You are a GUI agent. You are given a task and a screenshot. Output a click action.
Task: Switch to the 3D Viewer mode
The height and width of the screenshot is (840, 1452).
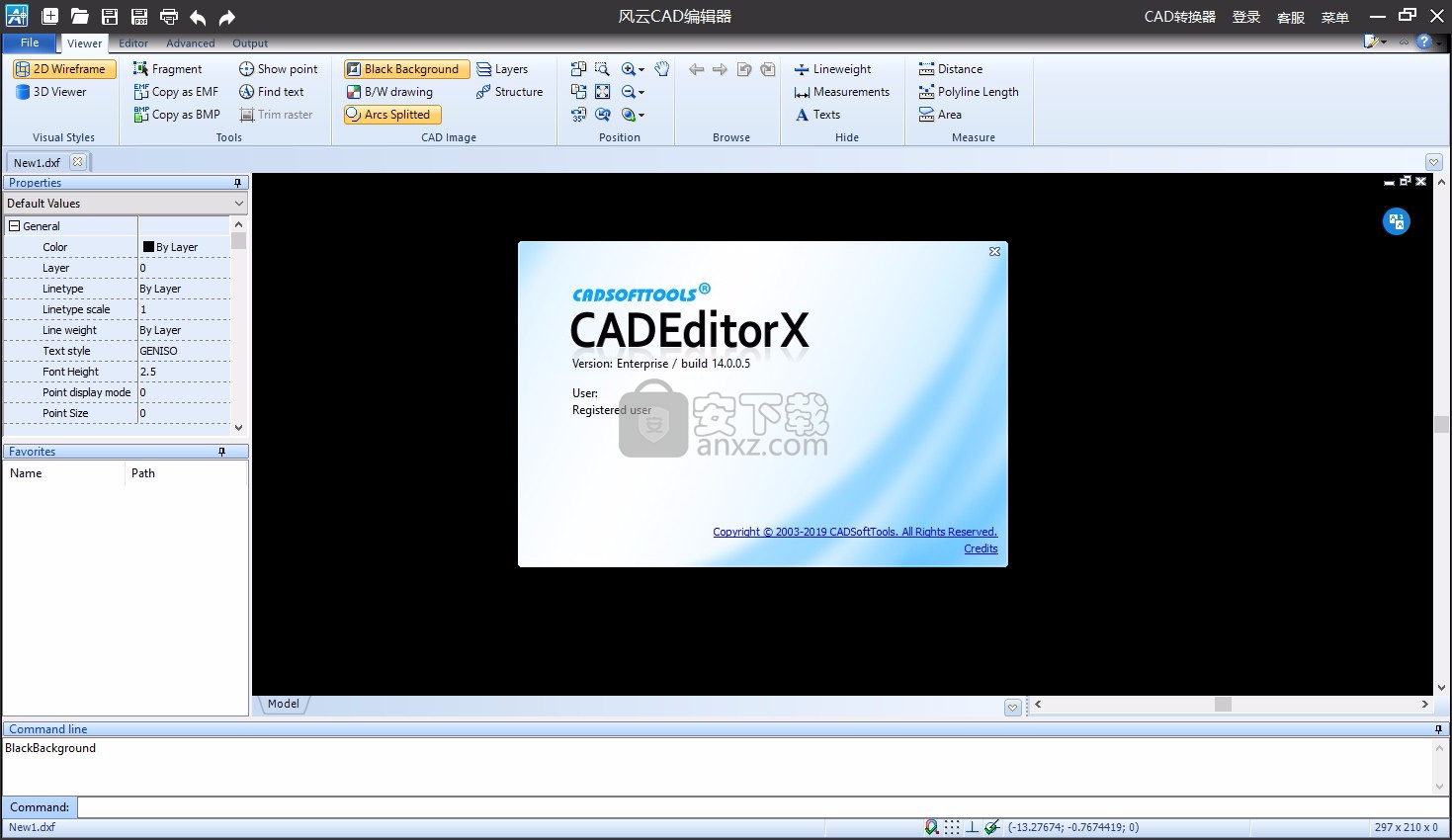(51, 92)
